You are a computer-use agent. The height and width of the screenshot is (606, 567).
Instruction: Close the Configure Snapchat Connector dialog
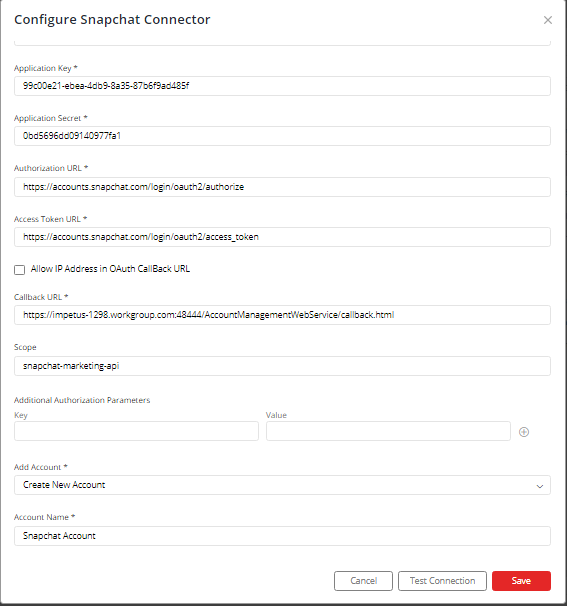tap(547, 20)
